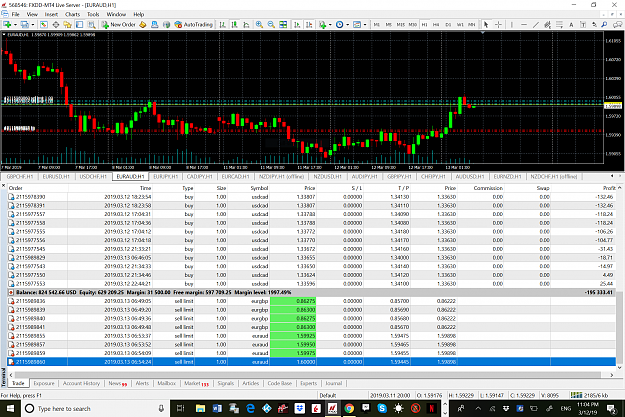Open the Journal terminal tab

(x=334, y=383)
